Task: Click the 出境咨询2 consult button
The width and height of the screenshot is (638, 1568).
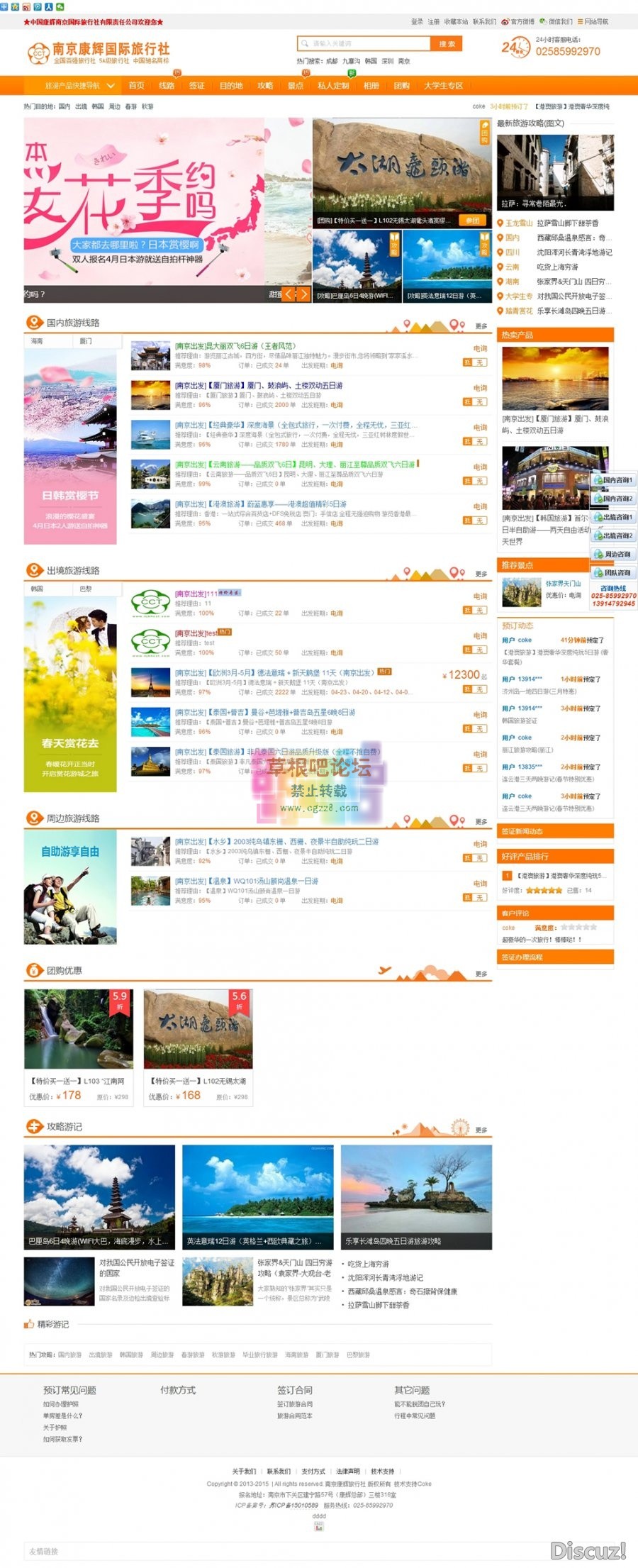Action: pos(614,535)
